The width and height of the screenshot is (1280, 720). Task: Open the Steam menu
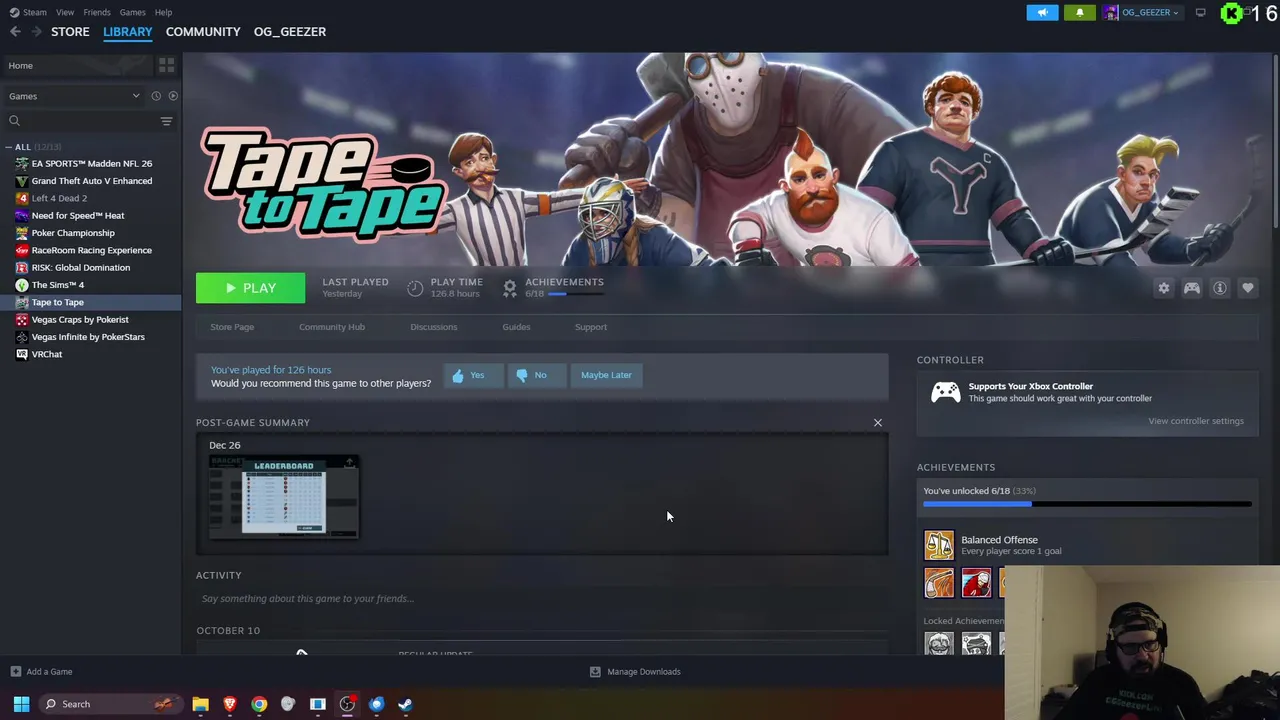coord(28,12)
